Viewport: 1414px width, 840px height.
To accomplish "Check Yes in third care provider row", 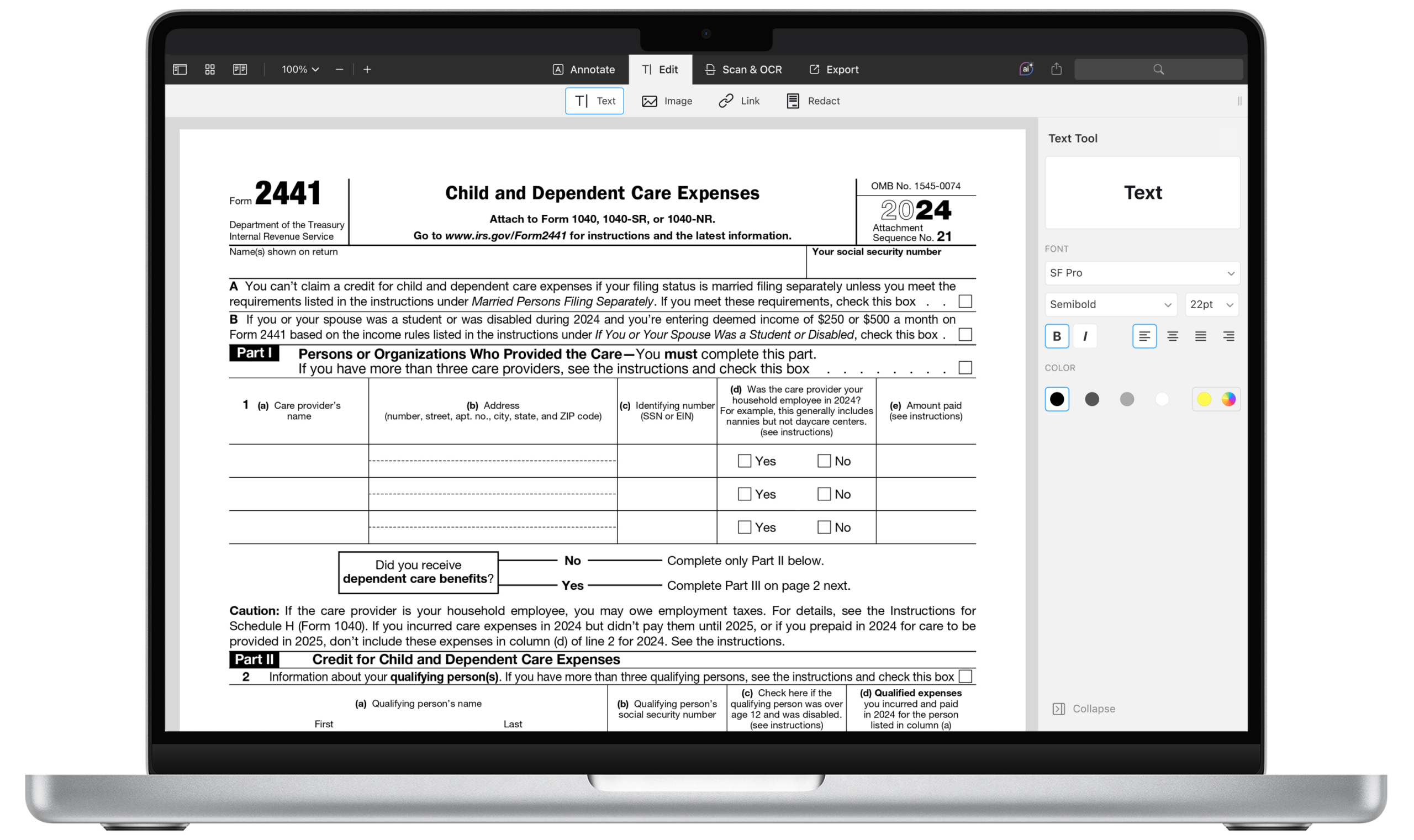I will (x=745, y=527).
